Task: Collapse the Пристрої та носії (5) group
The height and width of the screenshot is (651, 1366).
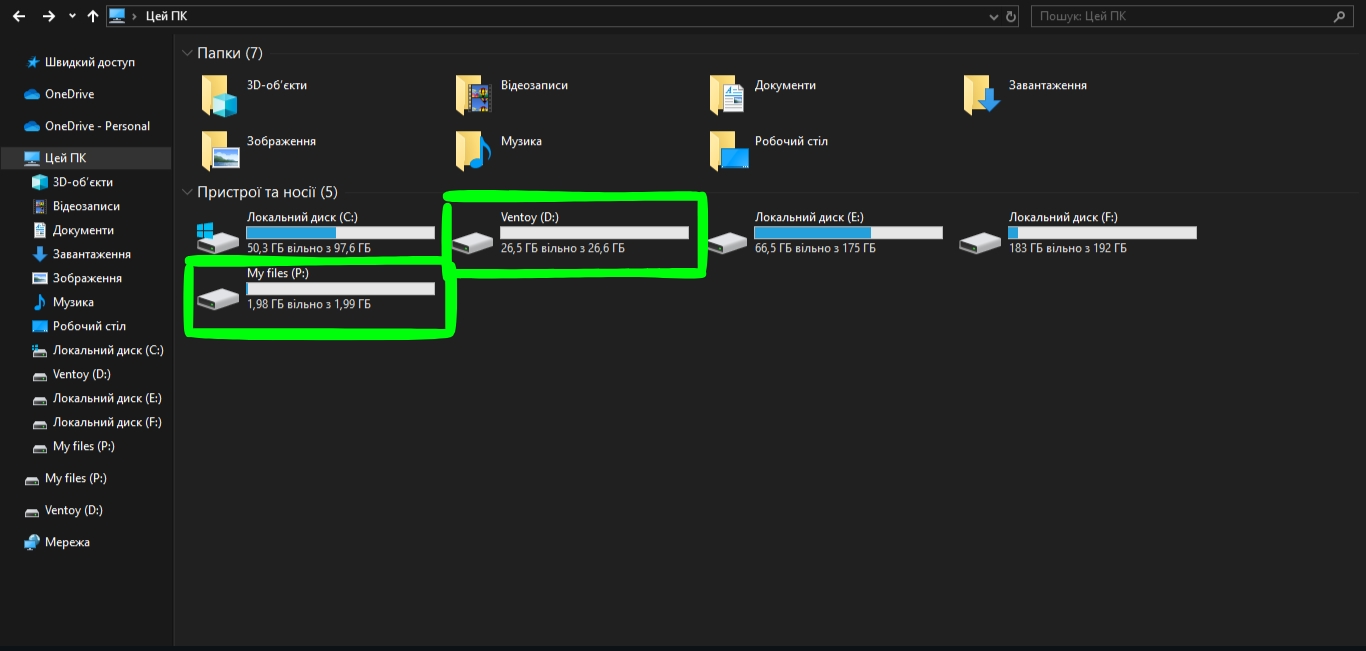Action: [187, 191]
